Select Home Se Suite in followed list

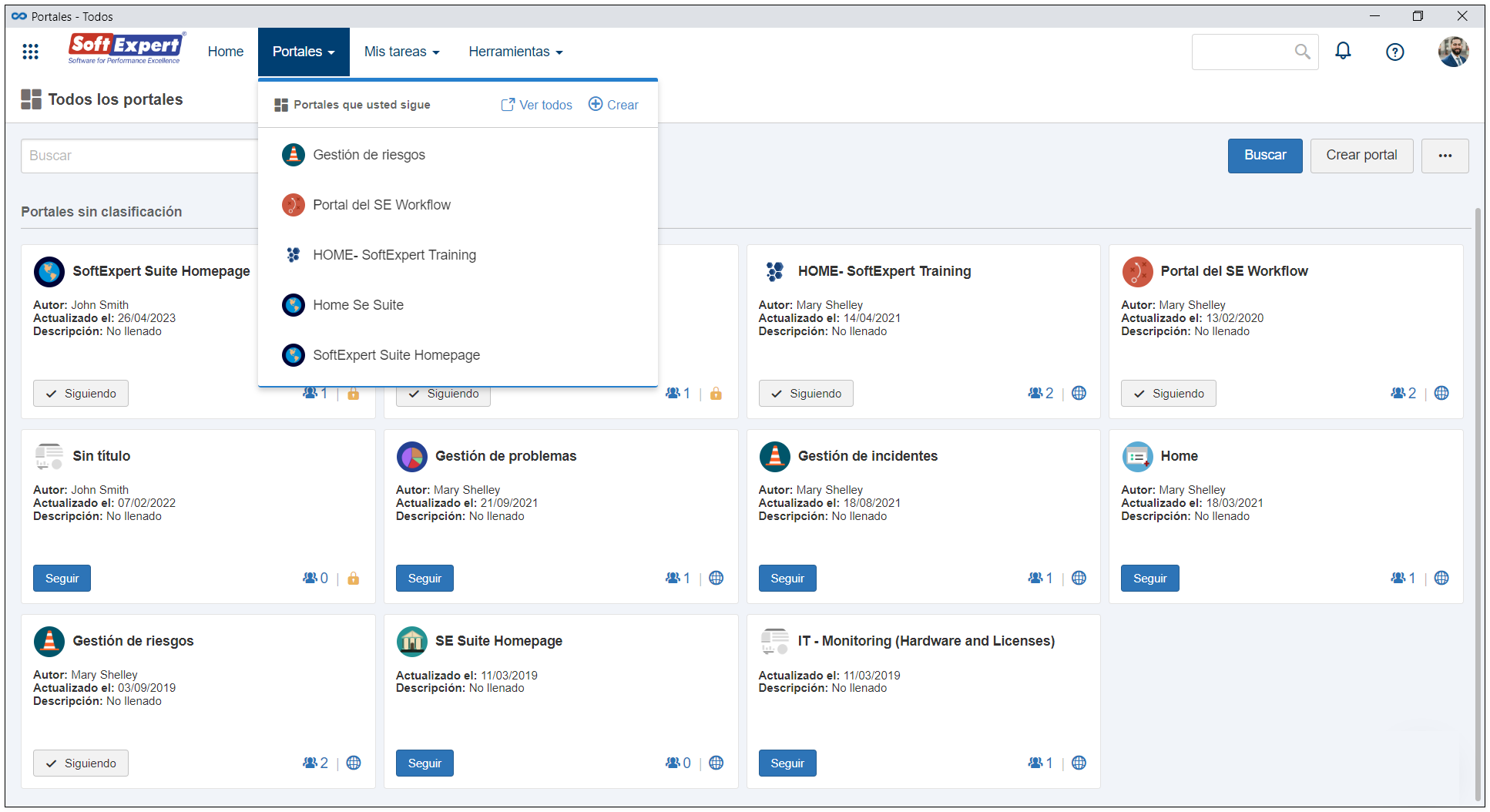tap(458, 305)
